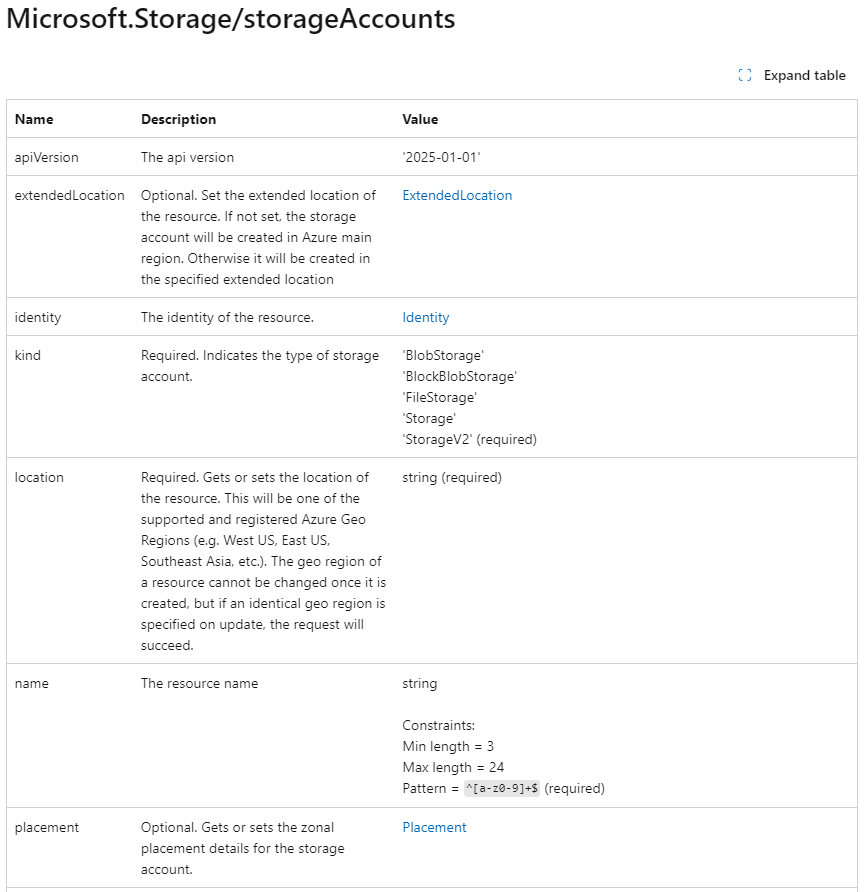Select the location row label
The width and height of the screenshot is (865, 892).
coord(39,477)
